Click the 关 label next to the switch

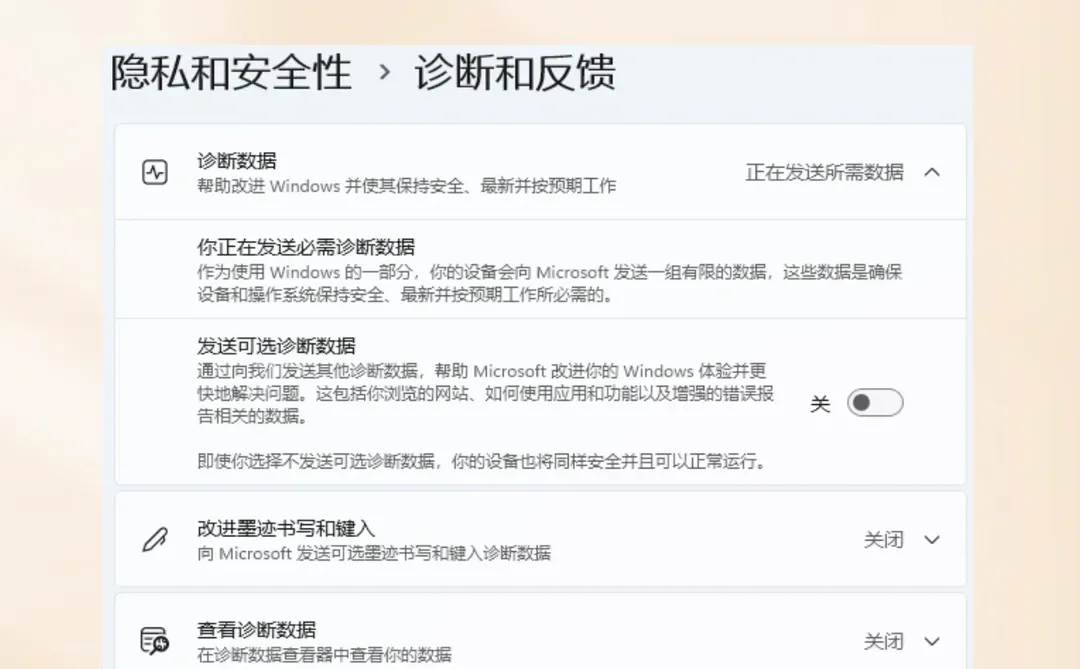(x=820, y=402)
